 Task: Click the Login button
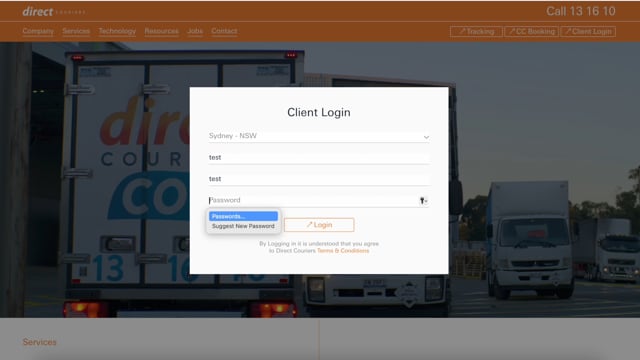319,225
